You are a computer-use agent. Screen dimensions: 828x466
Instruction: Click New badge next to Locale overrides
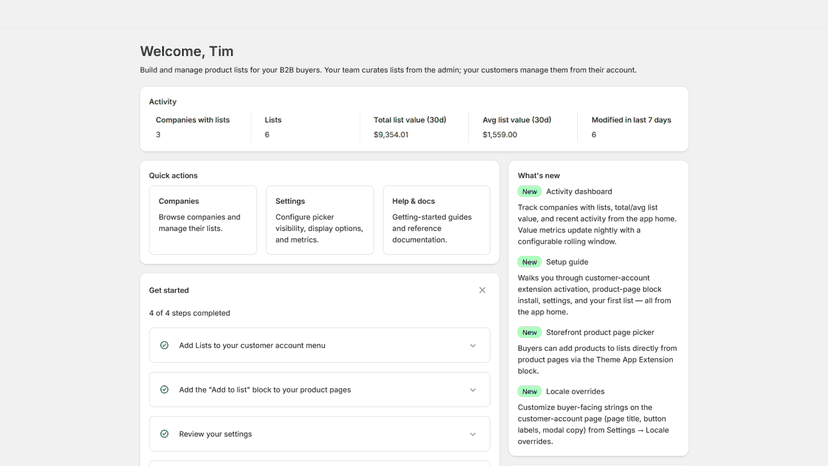coord(529,391)
